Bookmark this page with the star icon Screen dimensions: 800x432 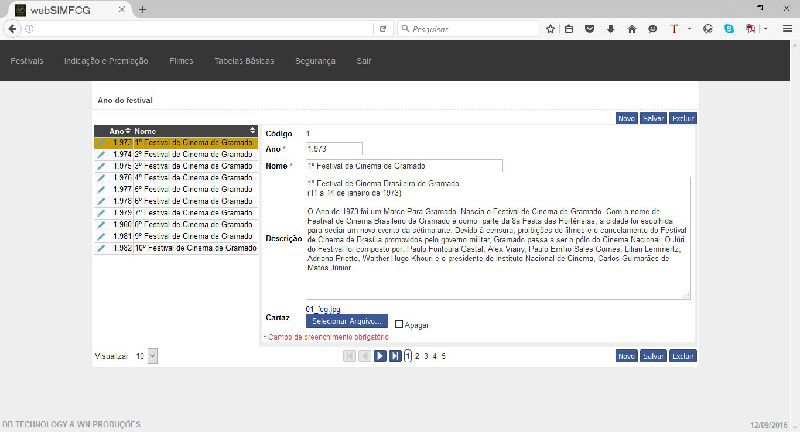550,29
